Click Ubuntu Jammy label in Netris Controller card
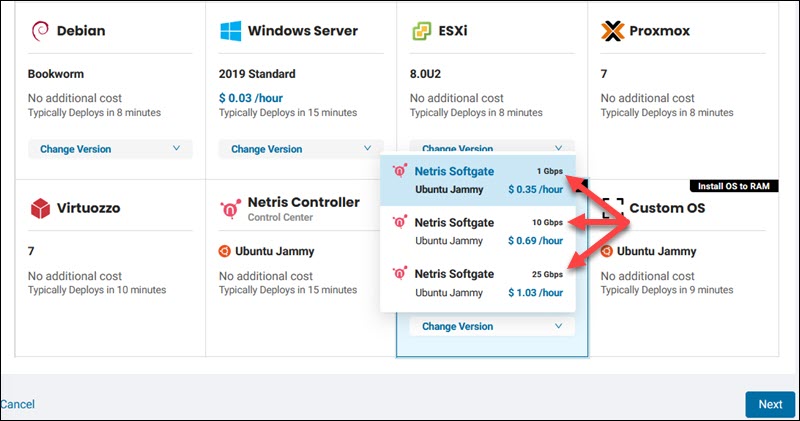 (274, 251)
